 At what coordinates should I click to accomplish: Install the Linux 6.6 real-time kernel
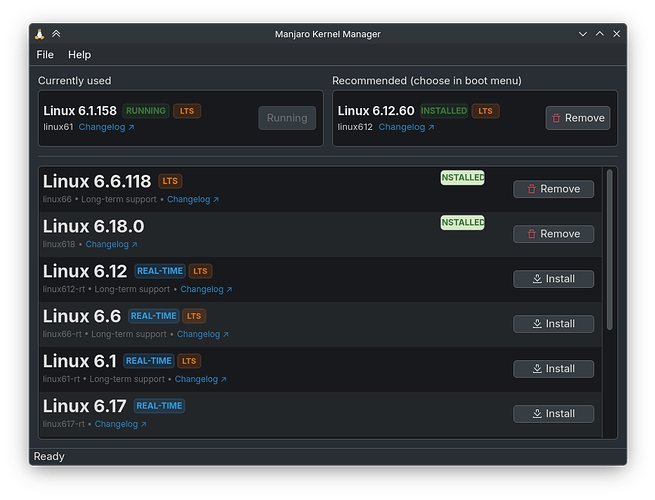(x=553, y=324)
